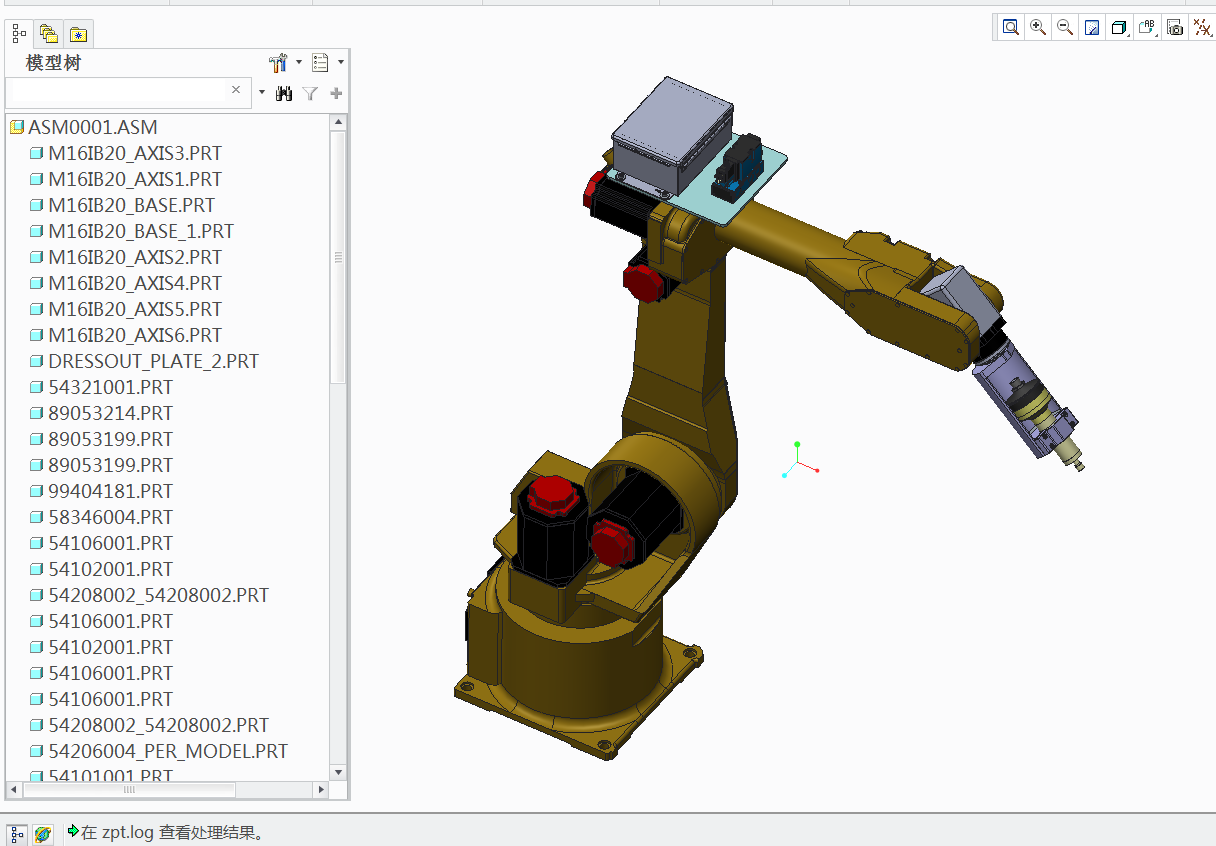Click the coordinate system triad in viewport

pyautogui.click(x=799, y=460)
